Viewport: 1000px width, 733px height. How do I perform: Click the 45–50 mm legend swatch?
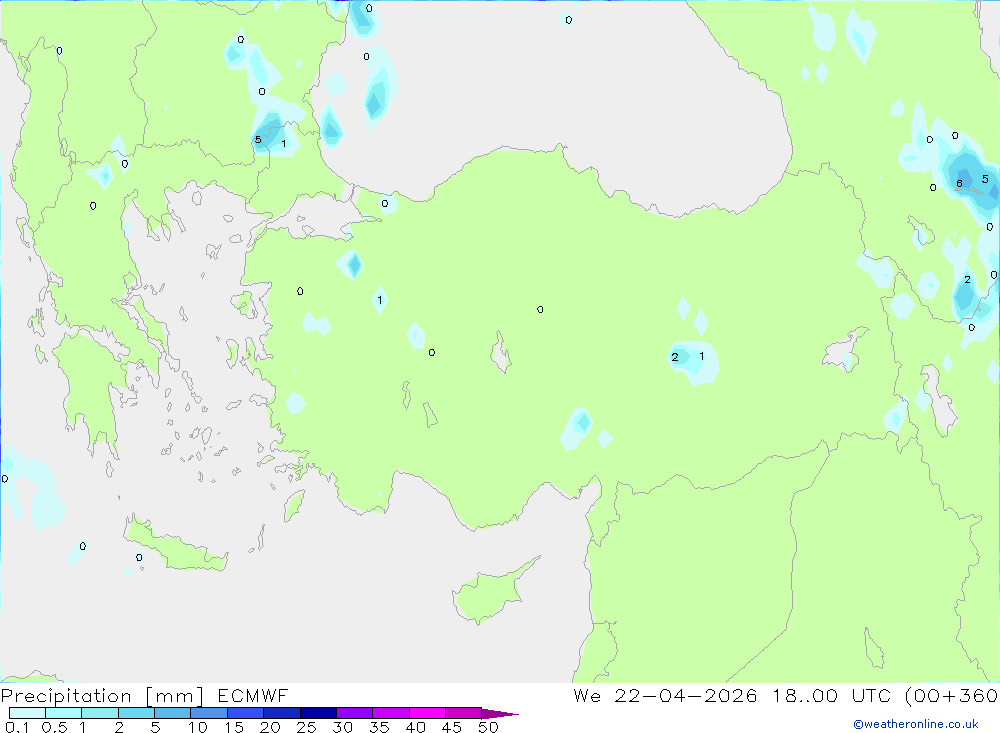pos(464,713)
